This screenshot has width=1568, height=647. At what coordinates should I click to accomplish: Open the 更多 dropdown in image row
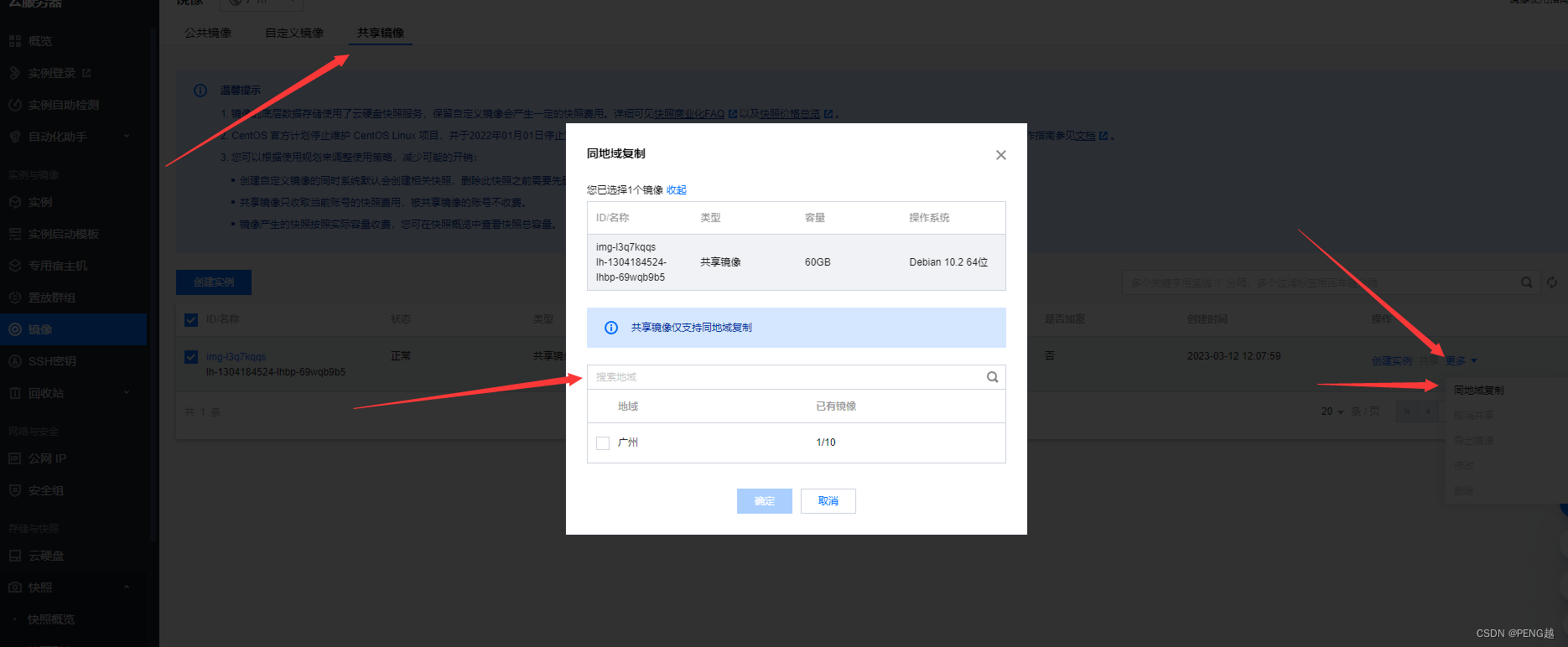click(x=1461, y=361)
